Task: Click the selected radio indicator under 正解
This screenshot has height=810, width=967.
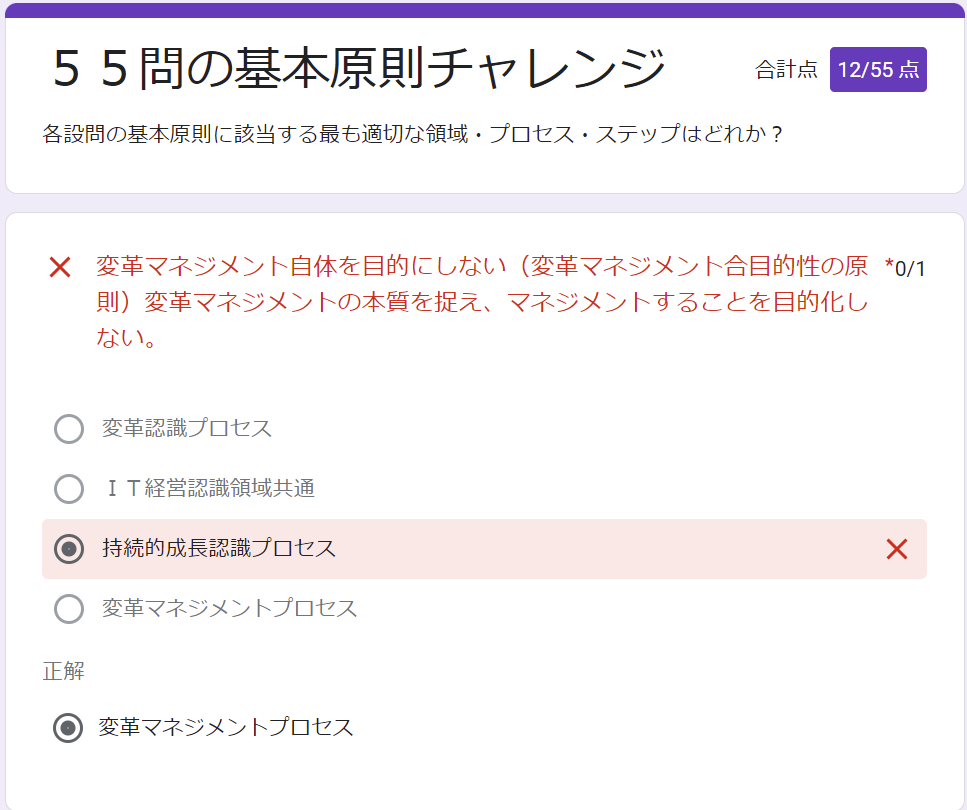Action: [69, 727]
